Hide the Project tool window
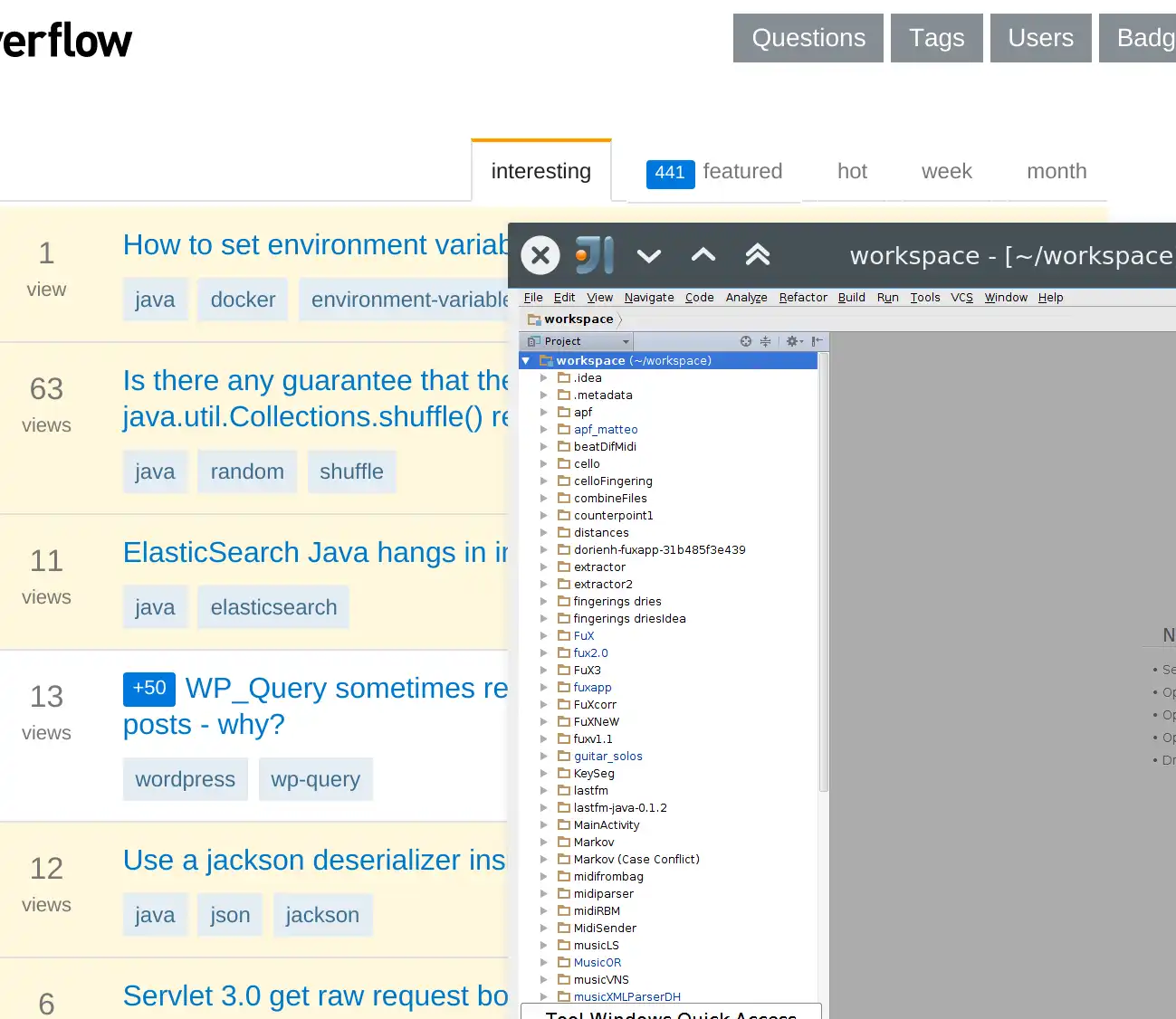 click(817, 341)
